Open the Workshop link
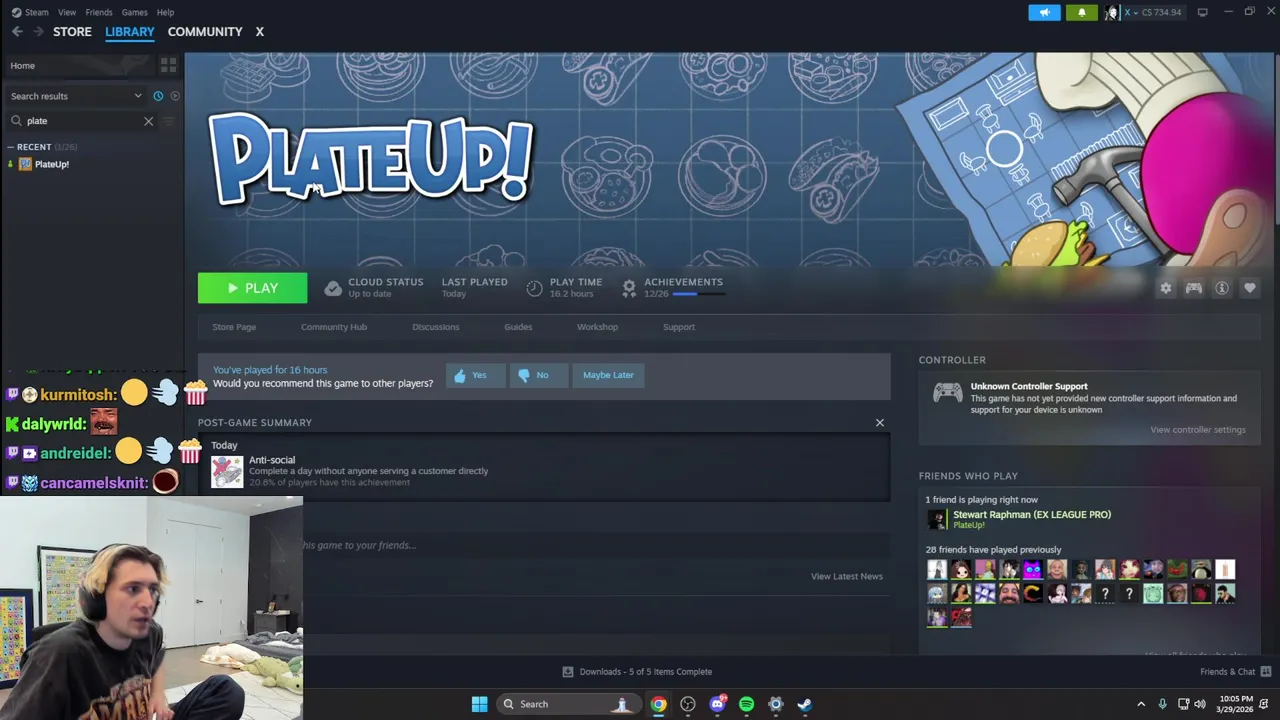 tap(597, 327)
